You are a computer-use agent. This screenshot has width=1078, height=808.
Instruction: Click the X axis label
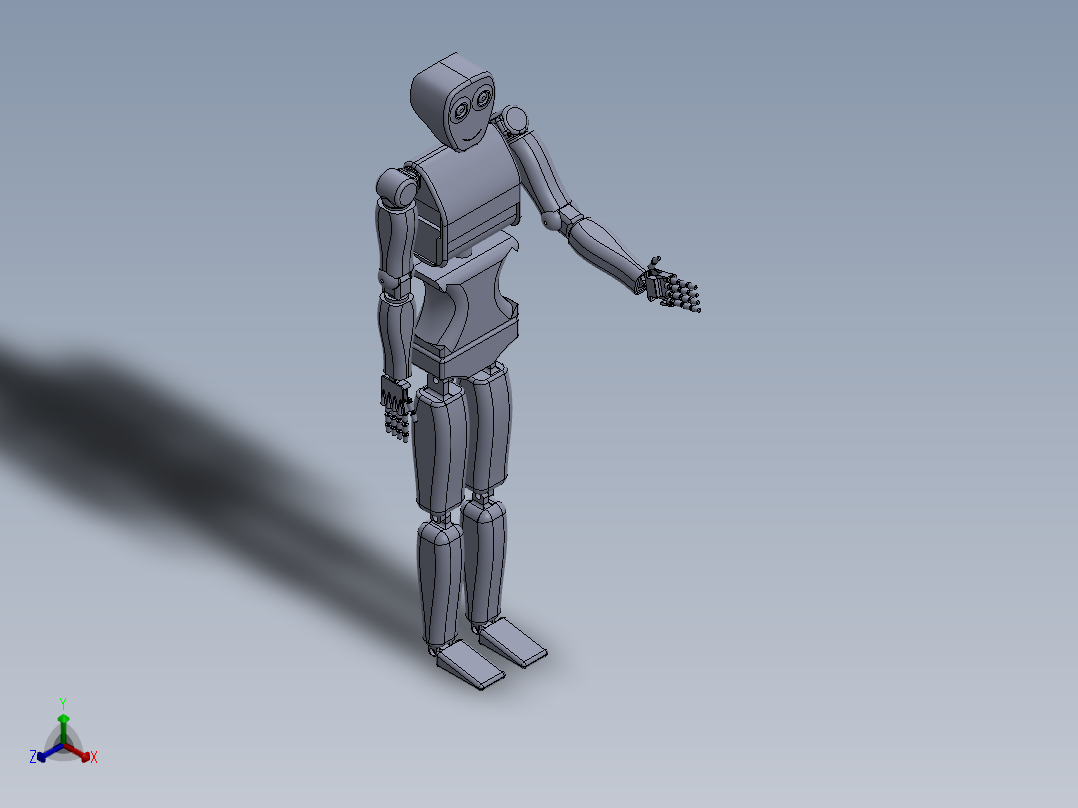coord(93,755)
